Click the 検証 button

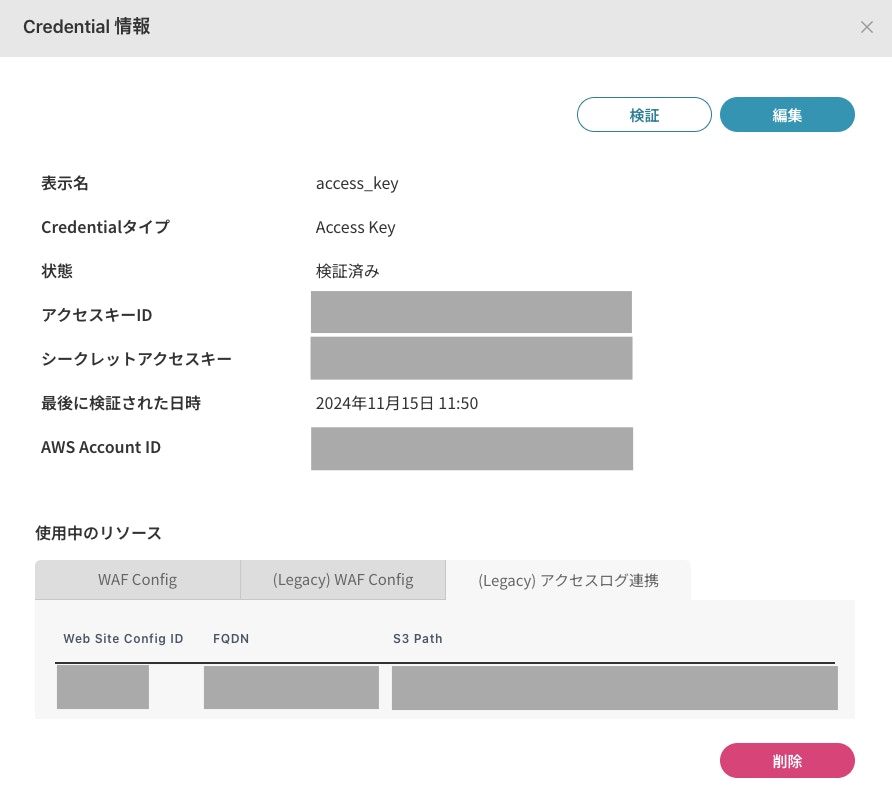tap(644, 115)
